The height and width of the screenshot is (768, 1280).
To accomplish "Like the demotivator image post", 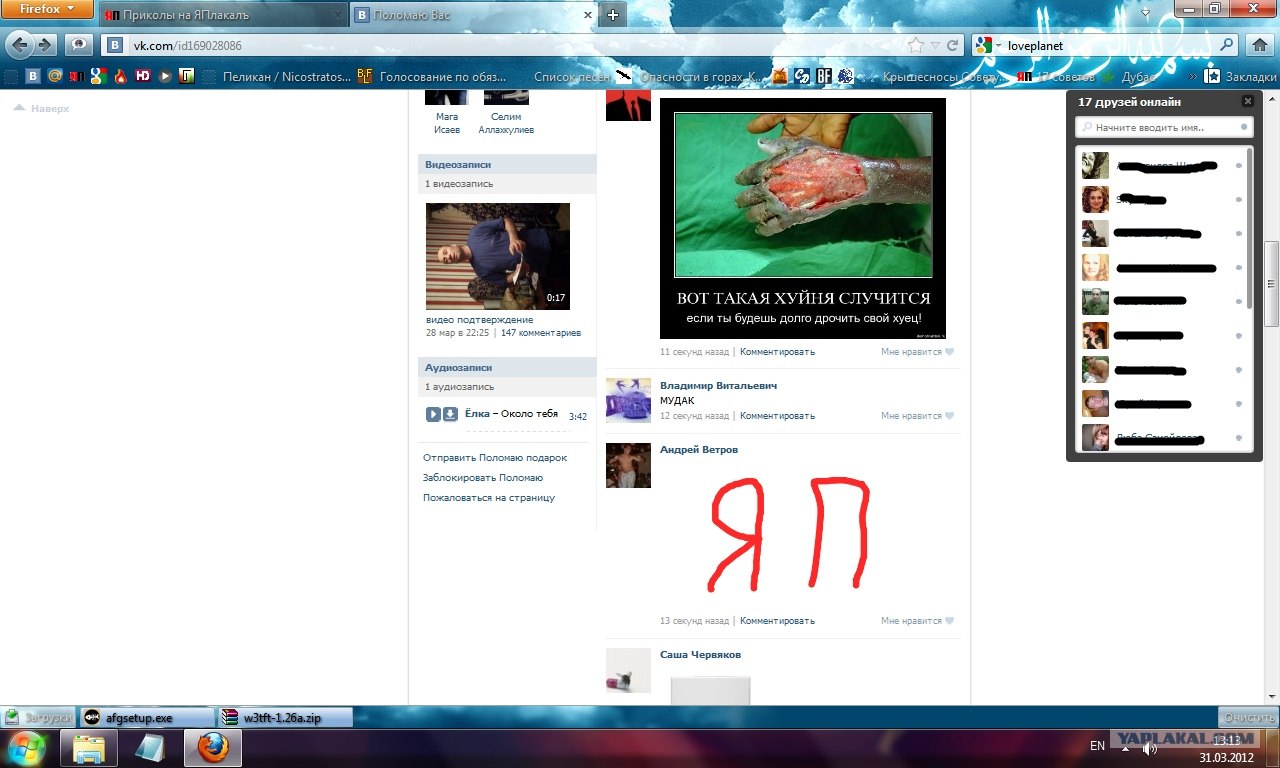I will click(x=917, y=352).
